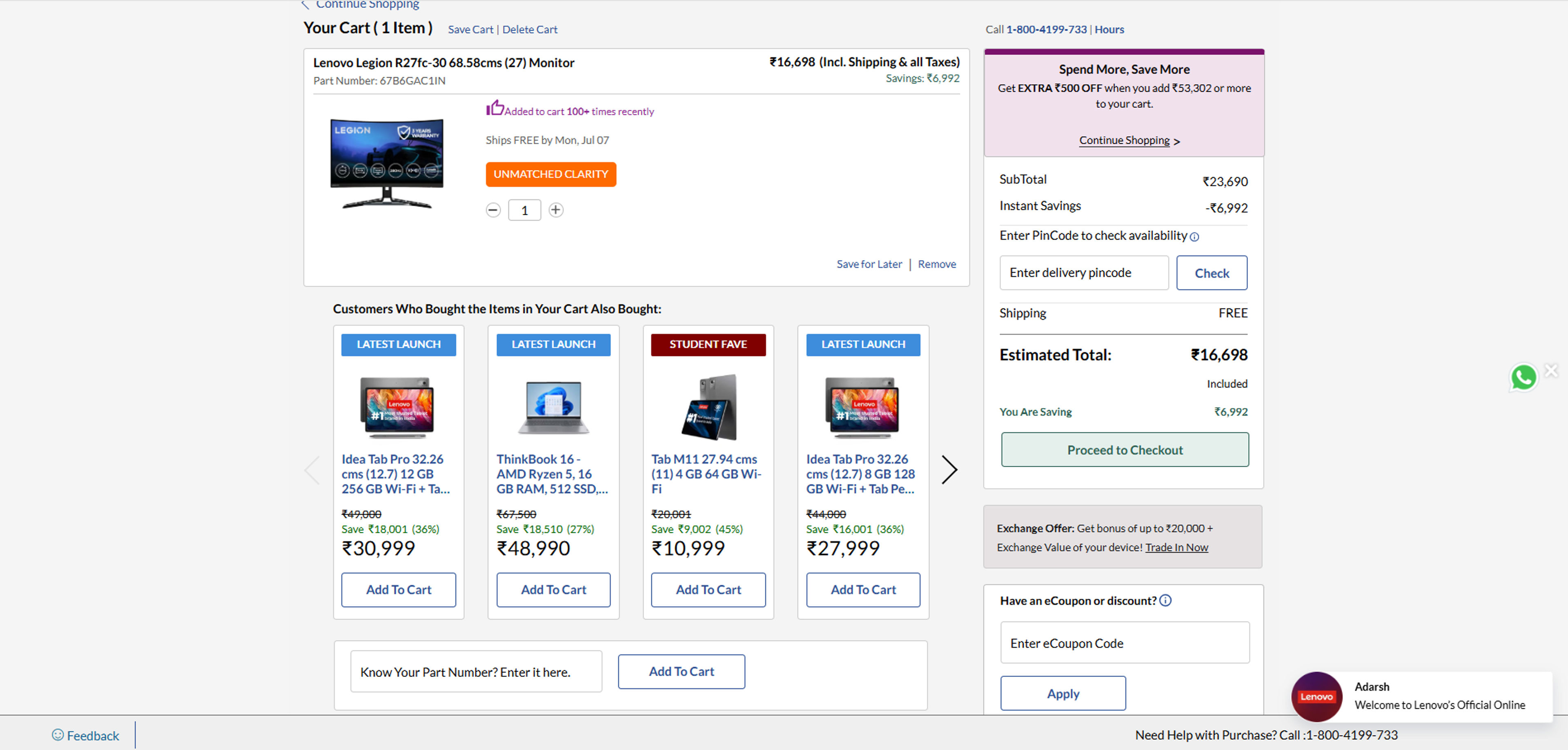The image size is (1568, 750).
Task: Click the Continue Shopping link at top
Action: click(x=367, y=5)
